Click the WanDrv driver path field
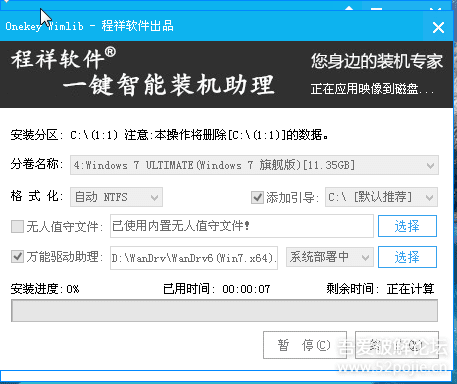457x384 pixels. [194, 258]
